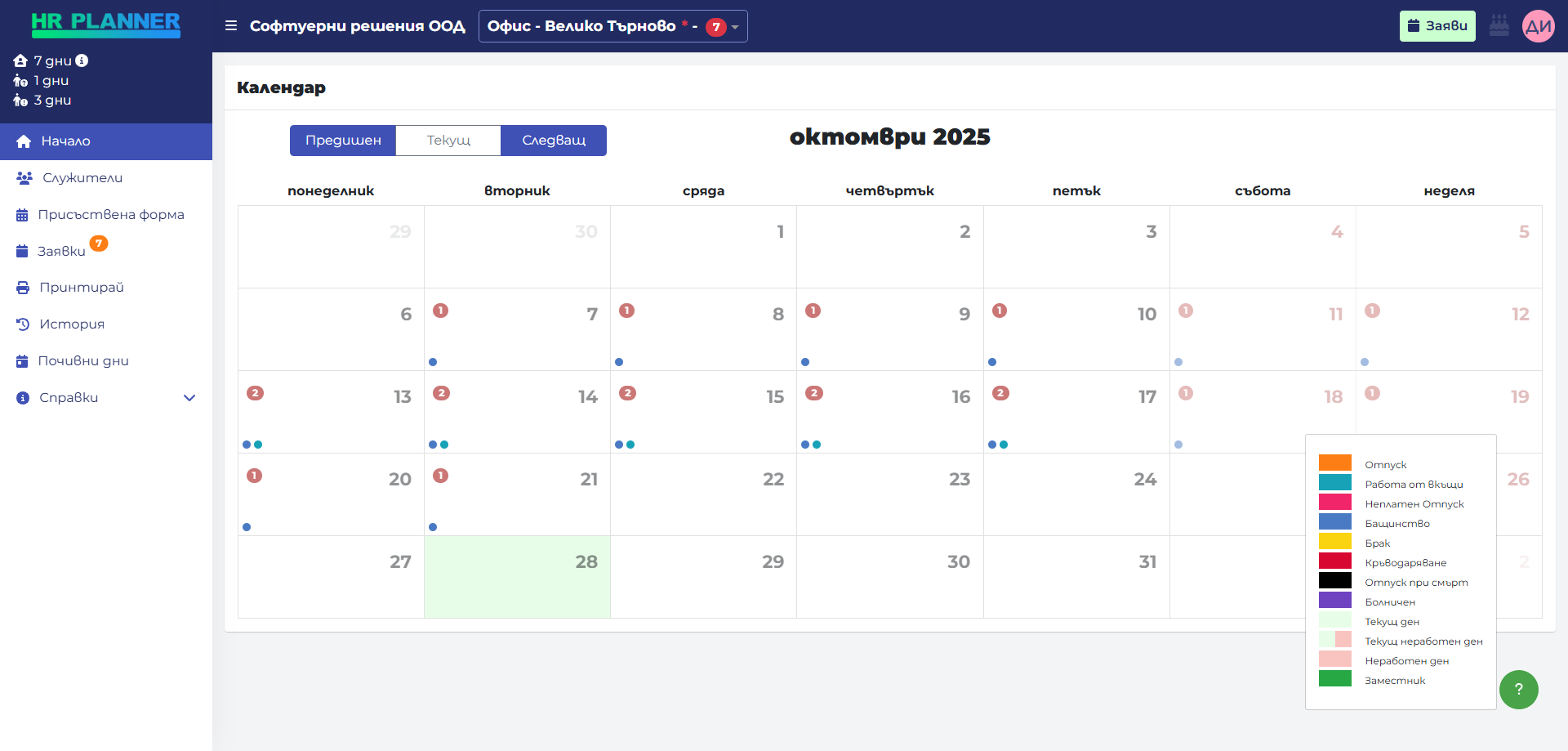Open Служители via the people icon
This screenshot has height=751, width=1568.
[24, 177]
